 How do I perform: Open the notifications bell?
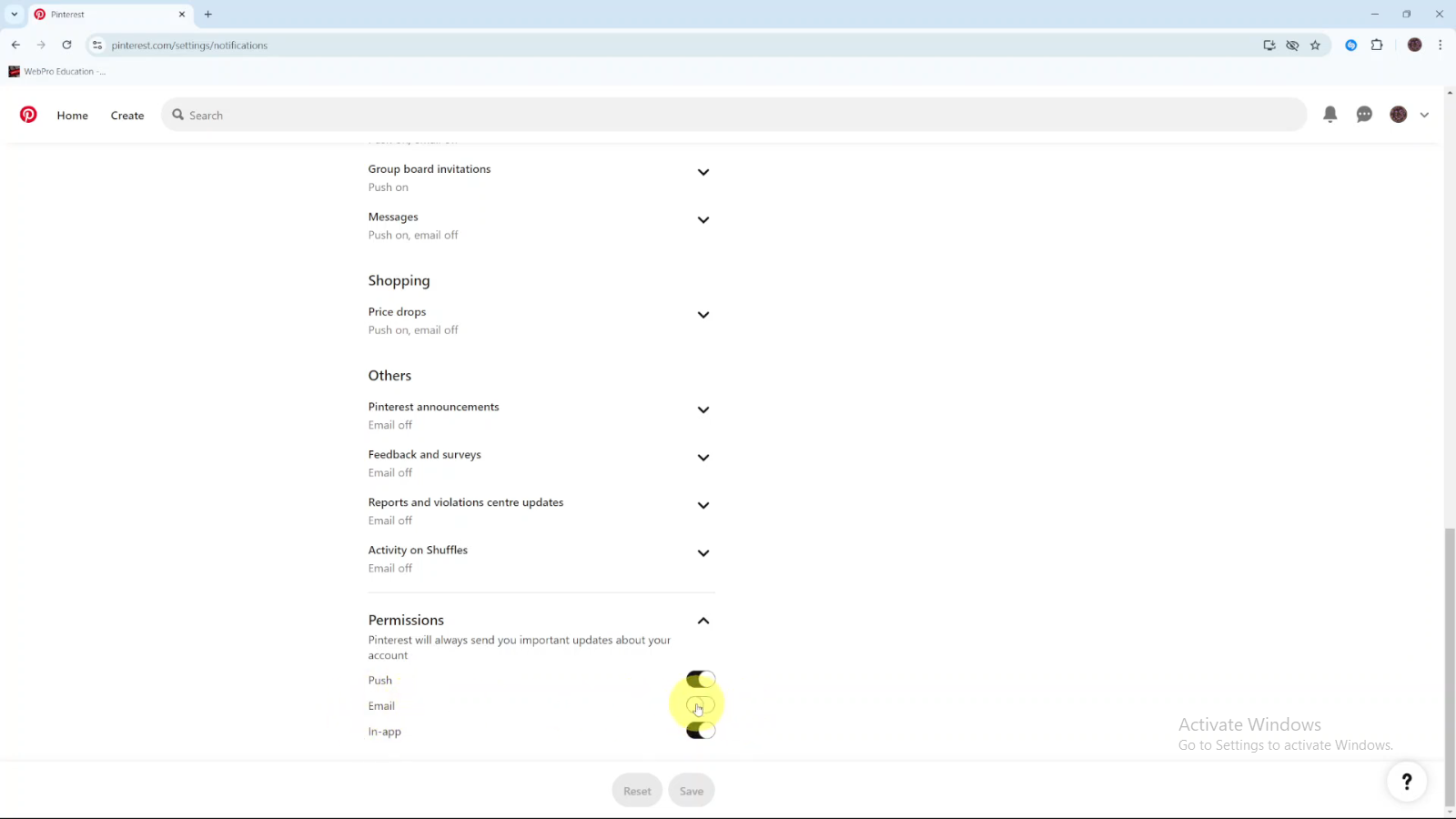1330,115
